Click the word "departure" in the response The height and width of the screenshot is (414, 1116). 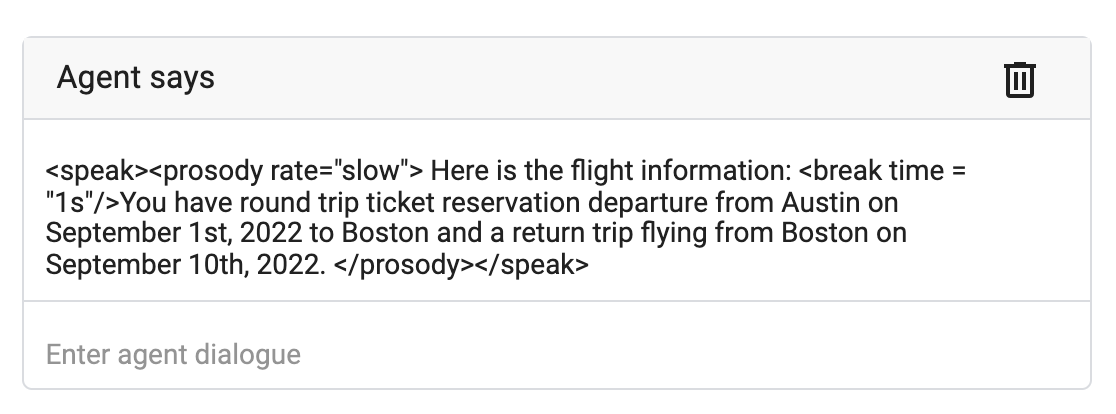(x=648, y=203)
